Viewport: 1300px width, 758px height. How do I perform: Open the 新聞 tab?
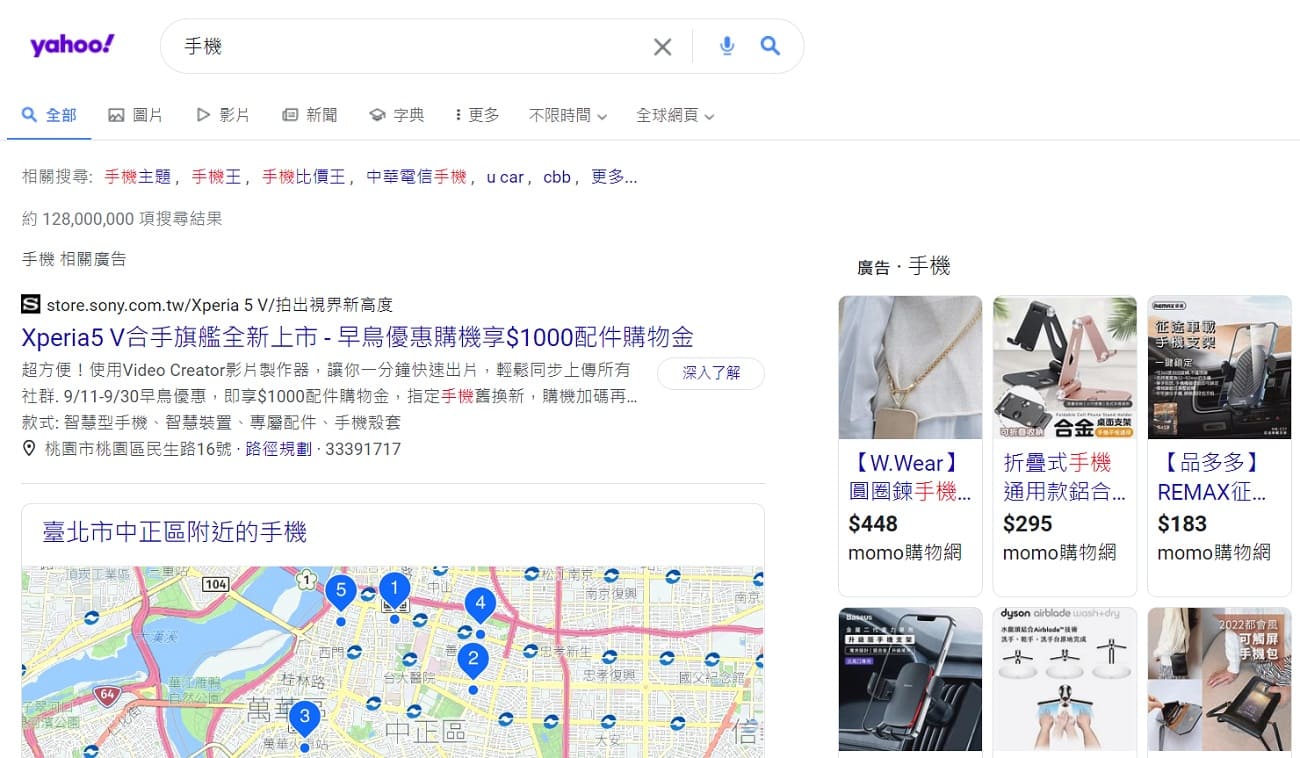[x=310, y=115]
